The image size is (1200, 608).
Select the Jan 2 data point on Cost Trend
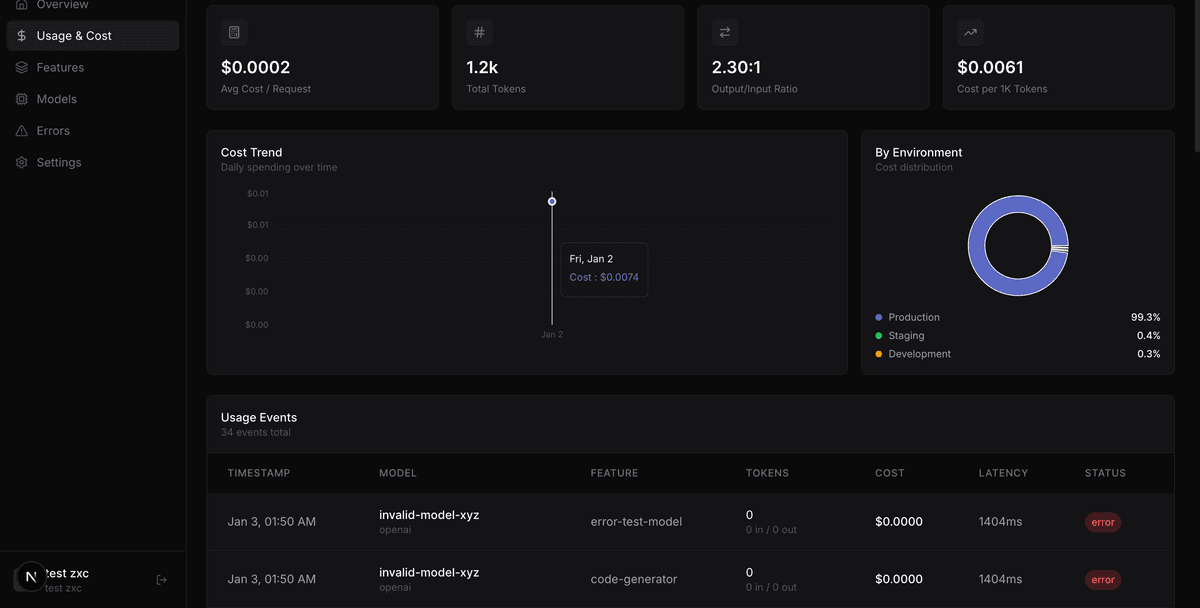pyautogui.click(x=552, y=201)
